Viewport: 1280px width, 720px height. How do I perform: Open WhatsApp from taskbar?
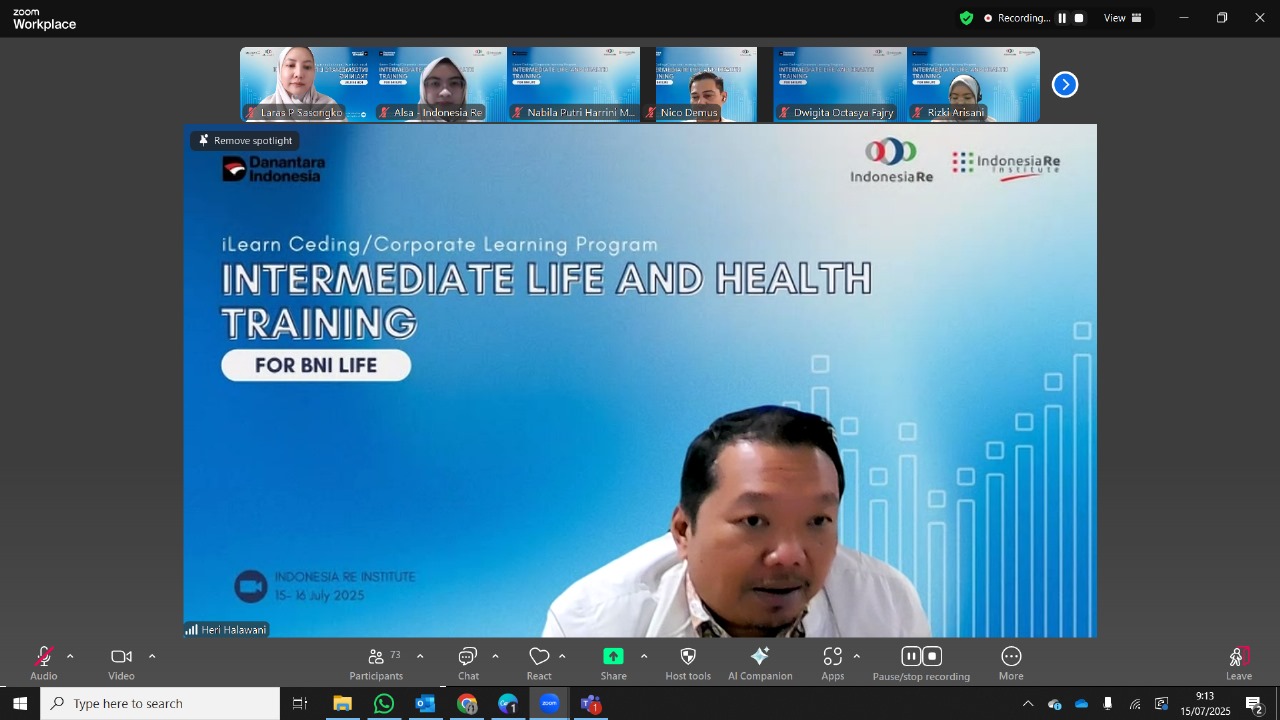click(384, 704)
